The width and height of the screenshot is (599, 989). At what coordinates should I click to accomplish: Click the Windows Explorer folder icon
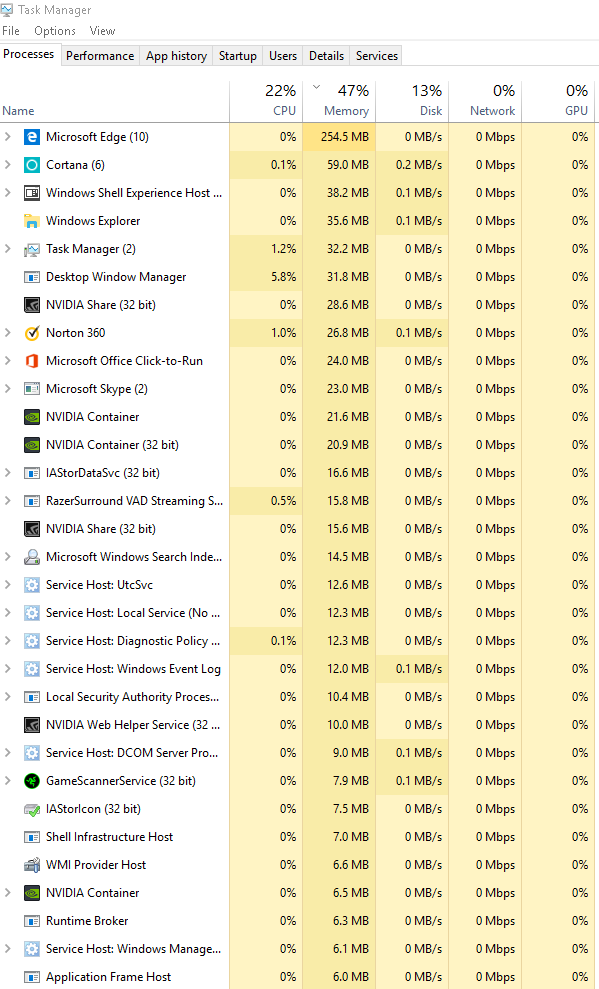coord(31,220)
